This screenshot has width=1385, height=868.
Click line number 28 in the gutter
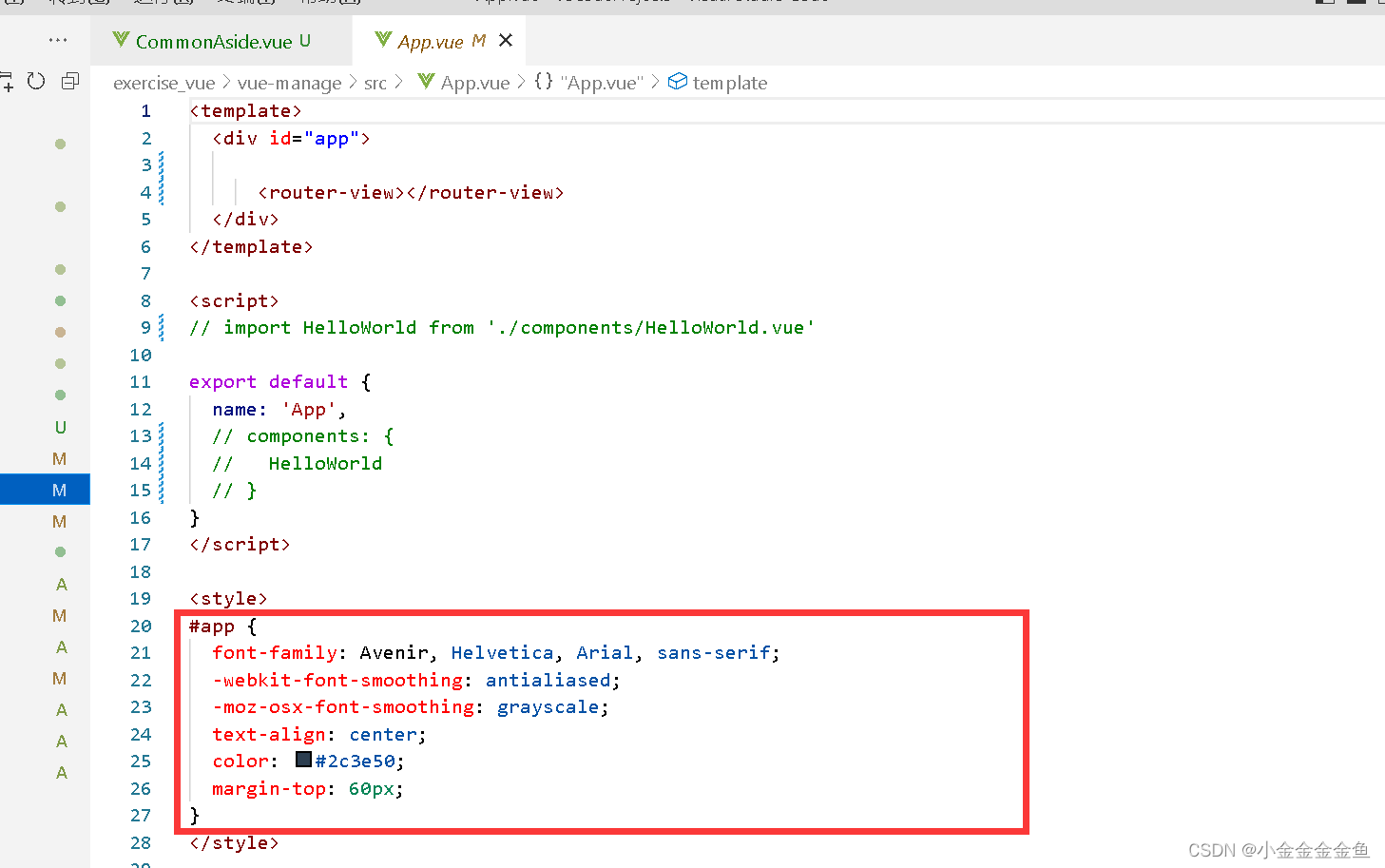(x=141, y=842)
